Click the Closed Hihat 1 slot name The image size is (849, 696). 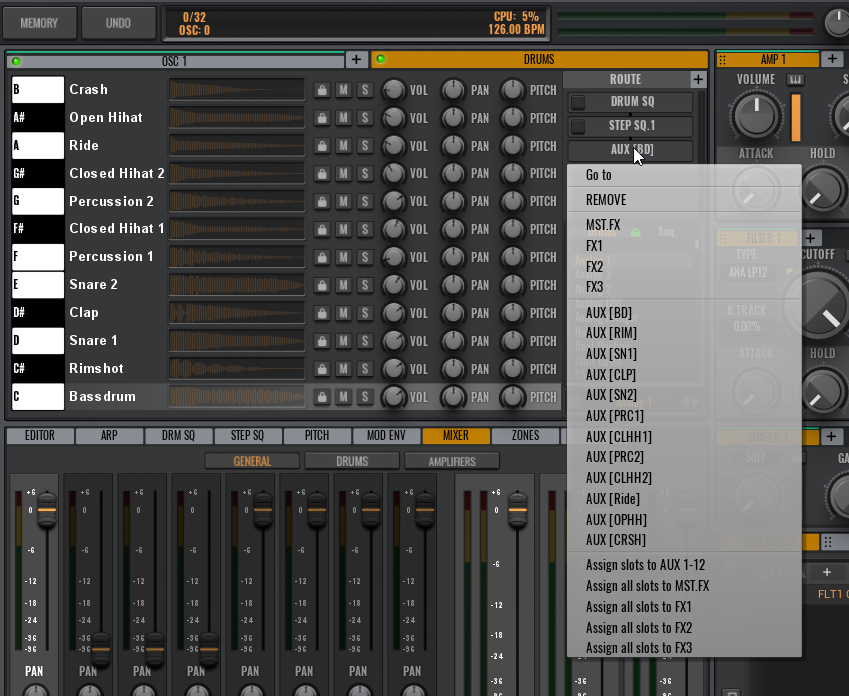coord(117,229)
